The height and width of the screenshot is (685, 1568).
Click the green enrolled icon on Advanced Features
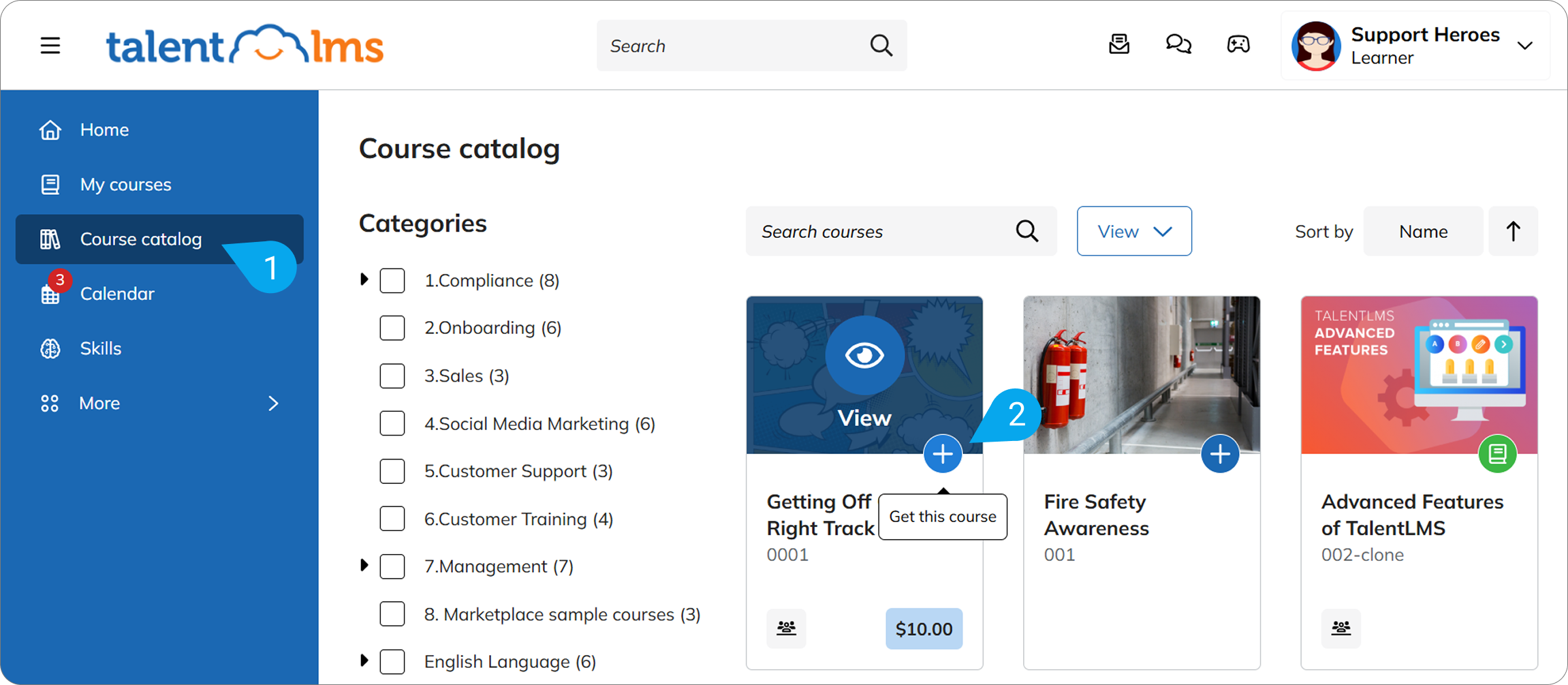[1497, 454]
